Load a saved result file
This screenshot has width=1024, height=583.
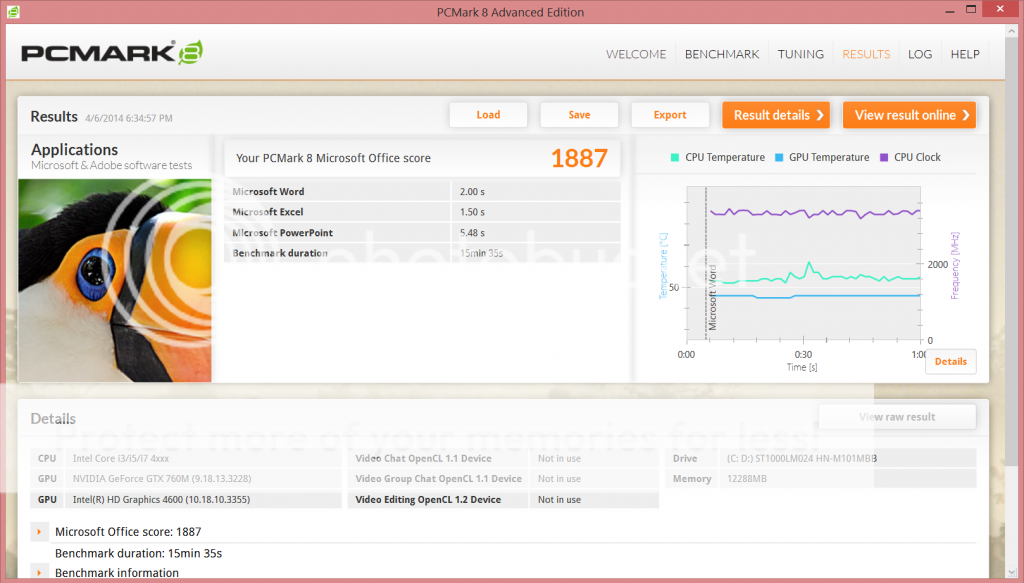[x=488, y=115]
